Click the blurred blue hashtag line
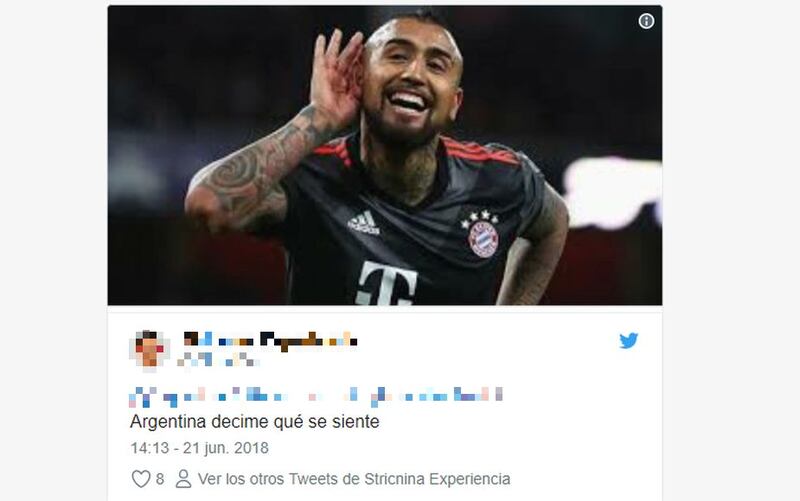The height and width of the screenshot is (501, 800). coord(316,396)
